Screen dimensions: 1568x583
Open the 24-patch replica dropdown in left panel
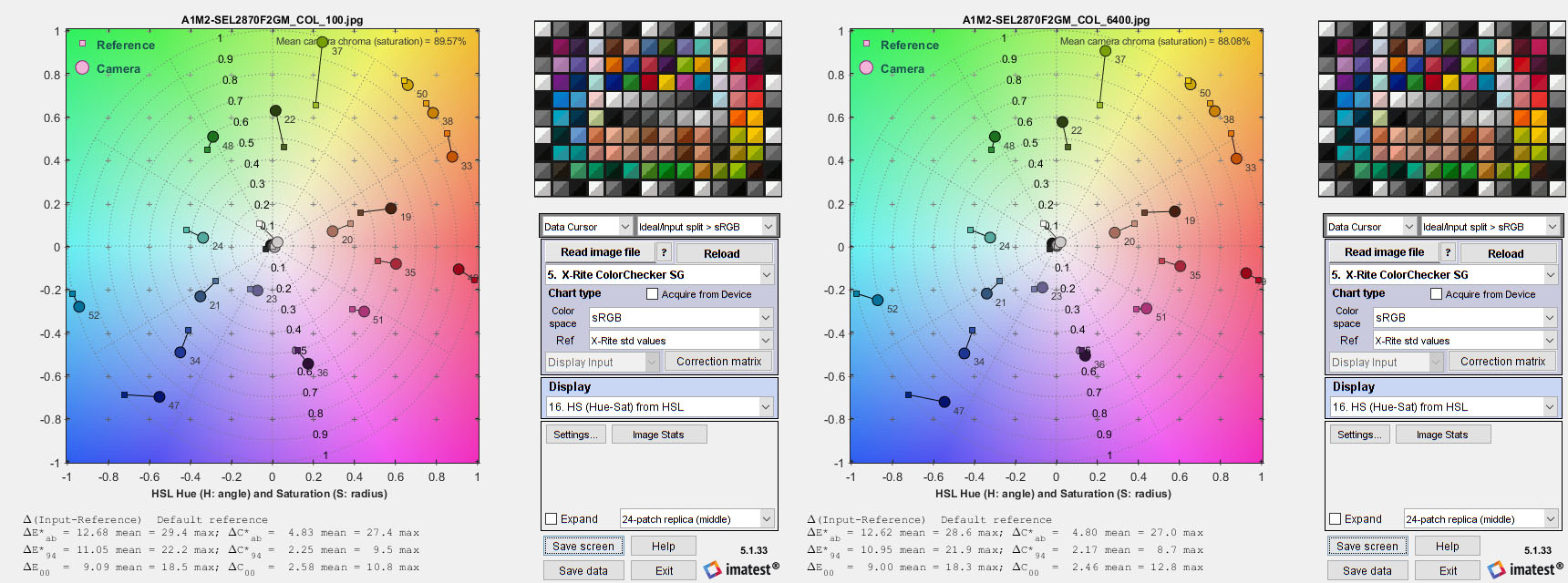[697, 519]
